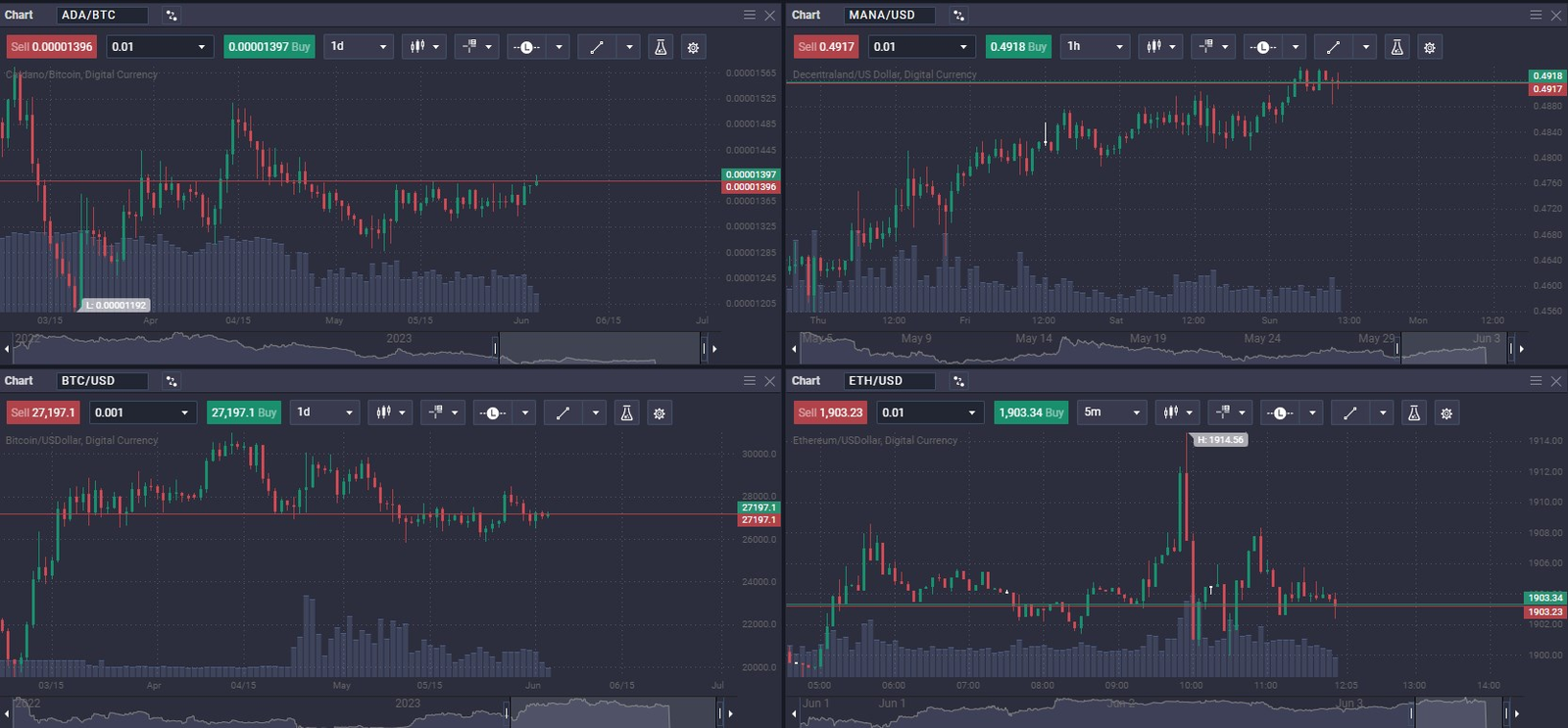Open settings gear of BTC/USD chart
Viewport: 1568px width, 728px height.
(x=660, y=413)
